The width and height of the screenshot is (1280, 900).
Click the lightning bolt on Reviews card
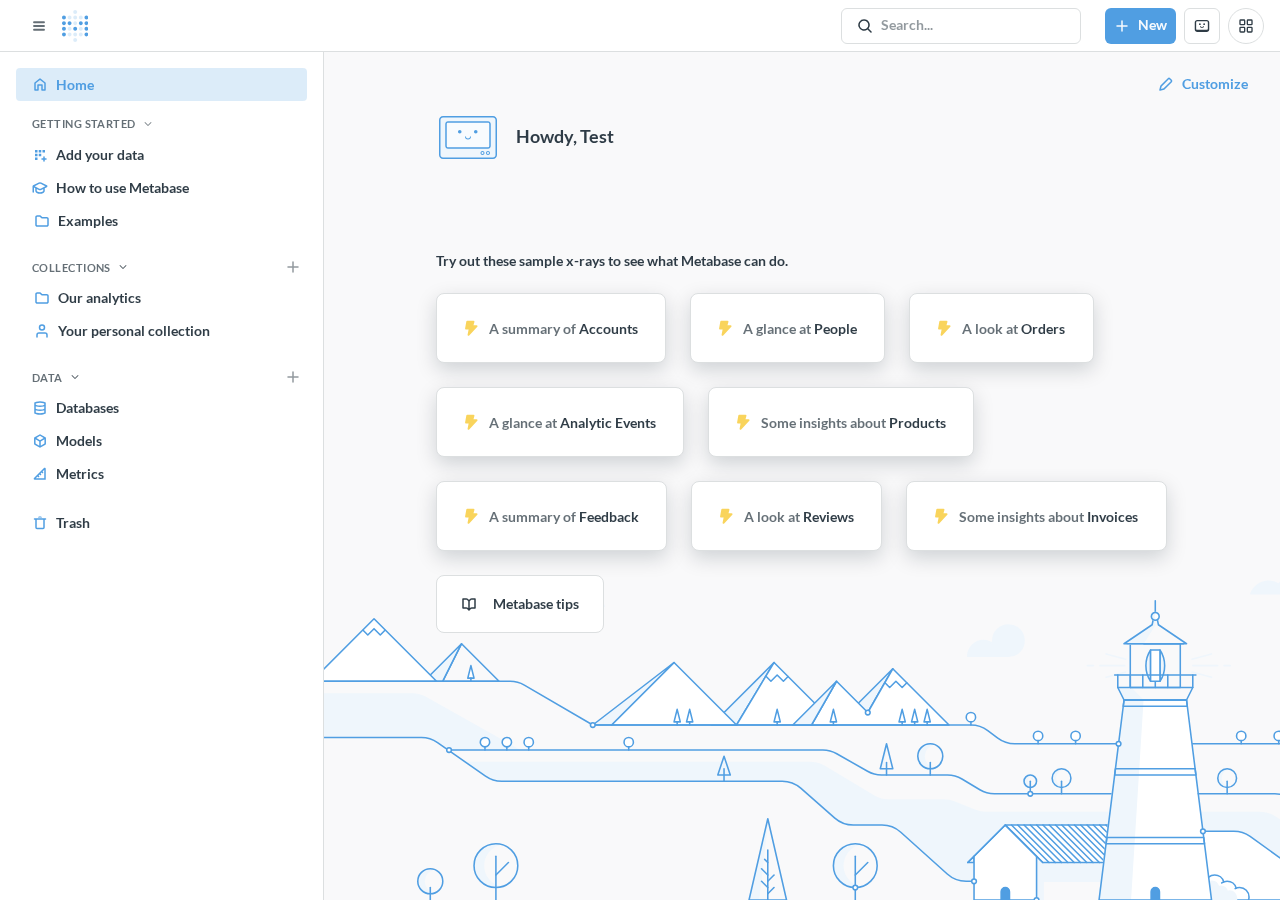(726, 516)
